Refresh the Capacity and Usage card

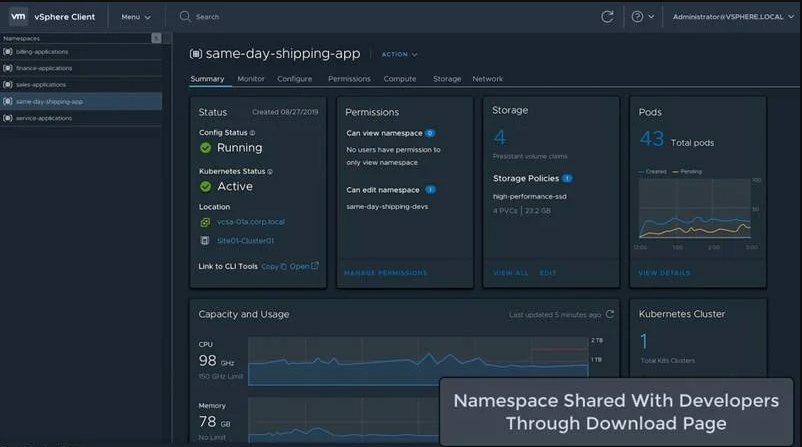610,314
